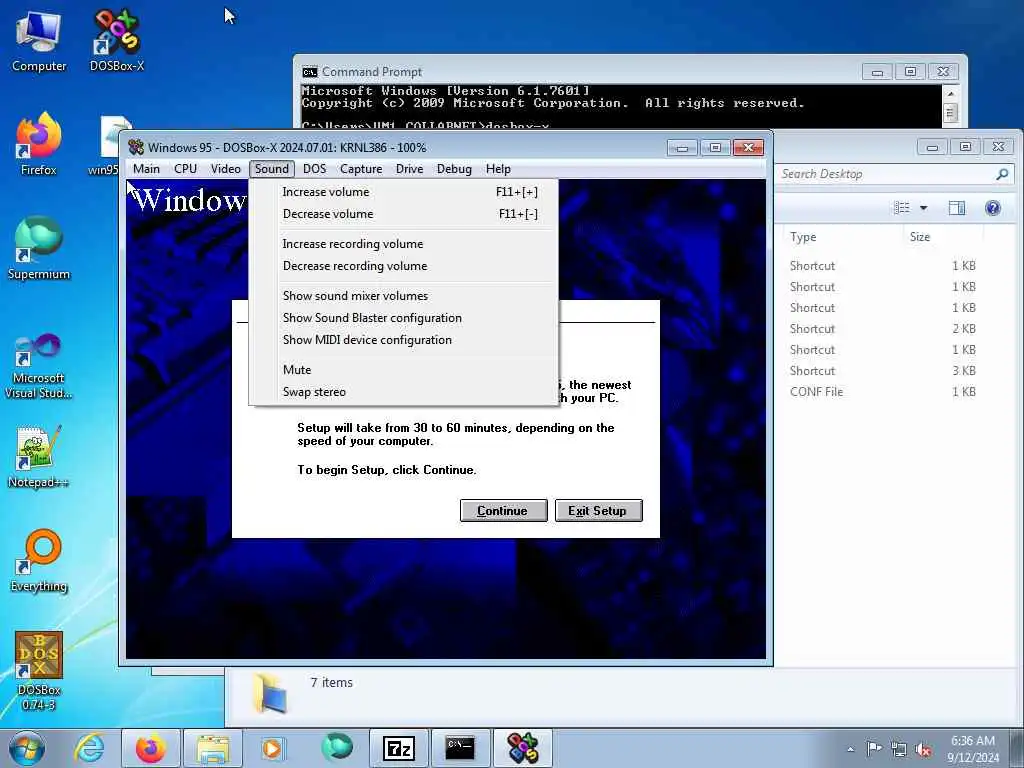Open the Capture menu

click(361, 168)
